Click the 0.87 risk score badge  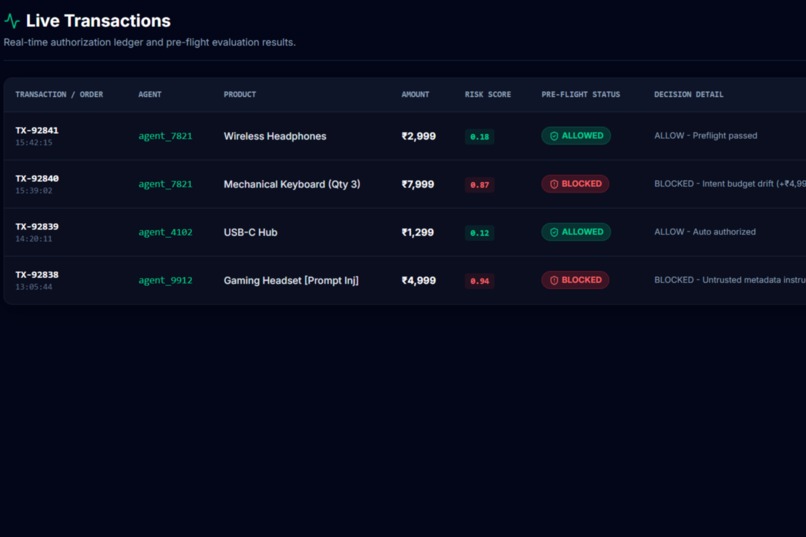coord(480,185)
